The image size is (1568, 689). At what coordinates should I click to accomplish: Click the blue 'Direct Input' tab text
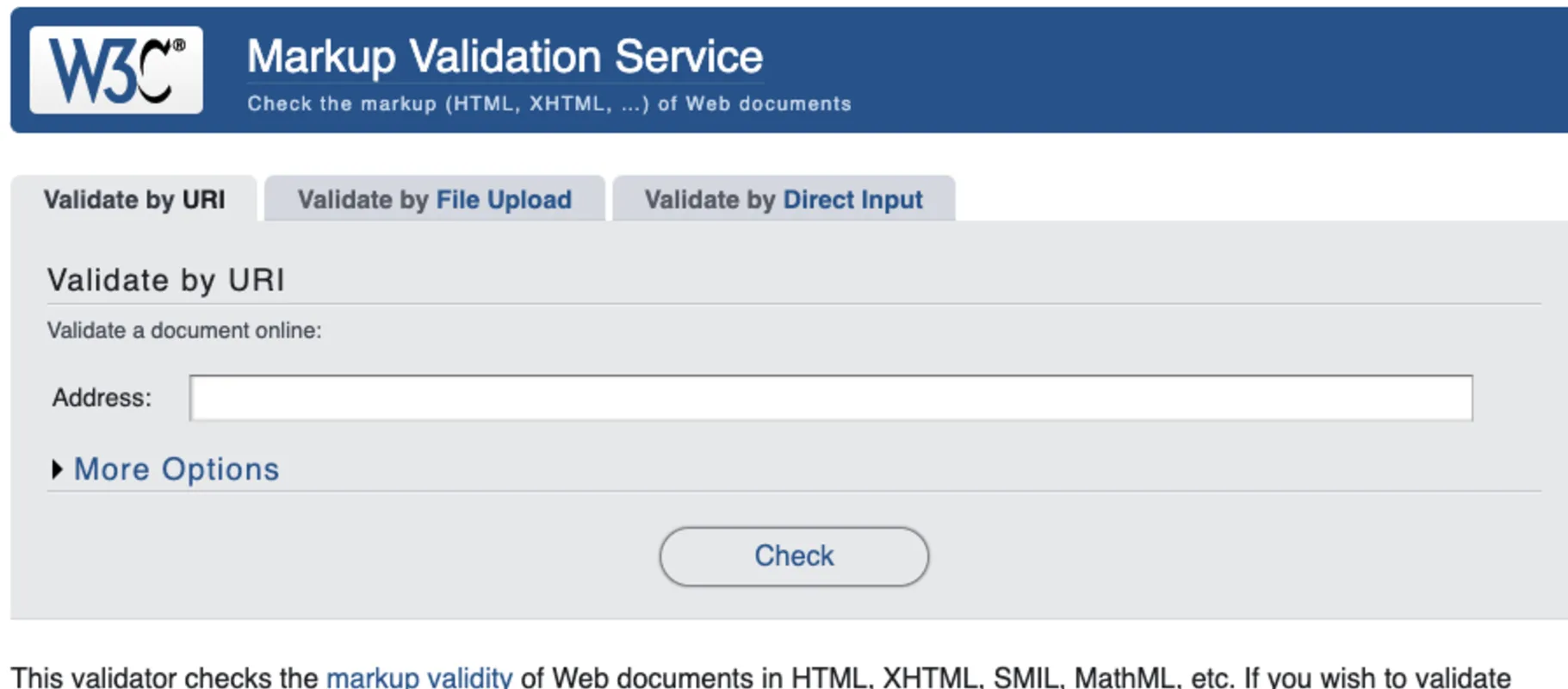click(852, 200)
